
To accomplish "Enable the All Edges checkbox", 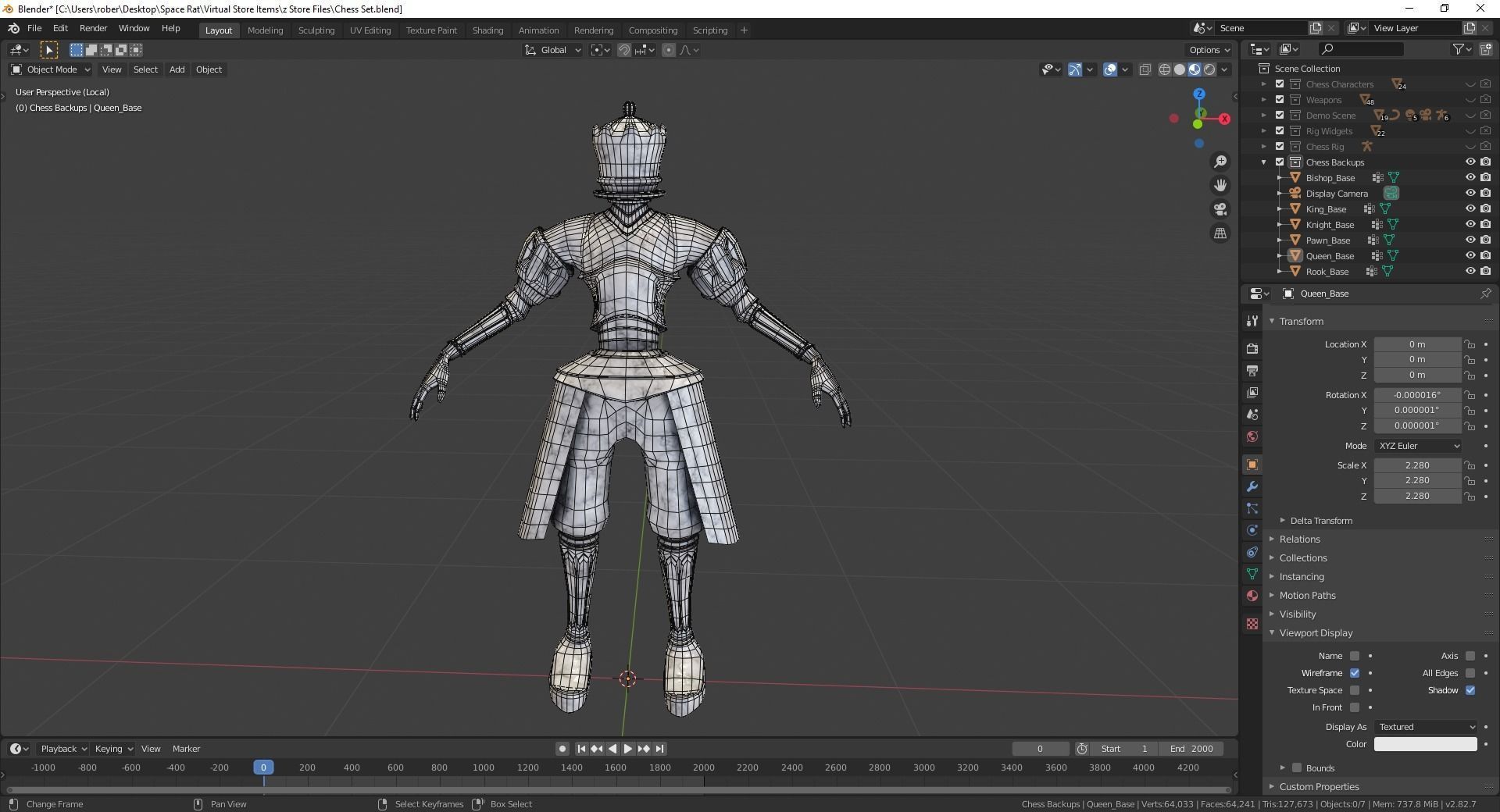I will click(1470, 673).
